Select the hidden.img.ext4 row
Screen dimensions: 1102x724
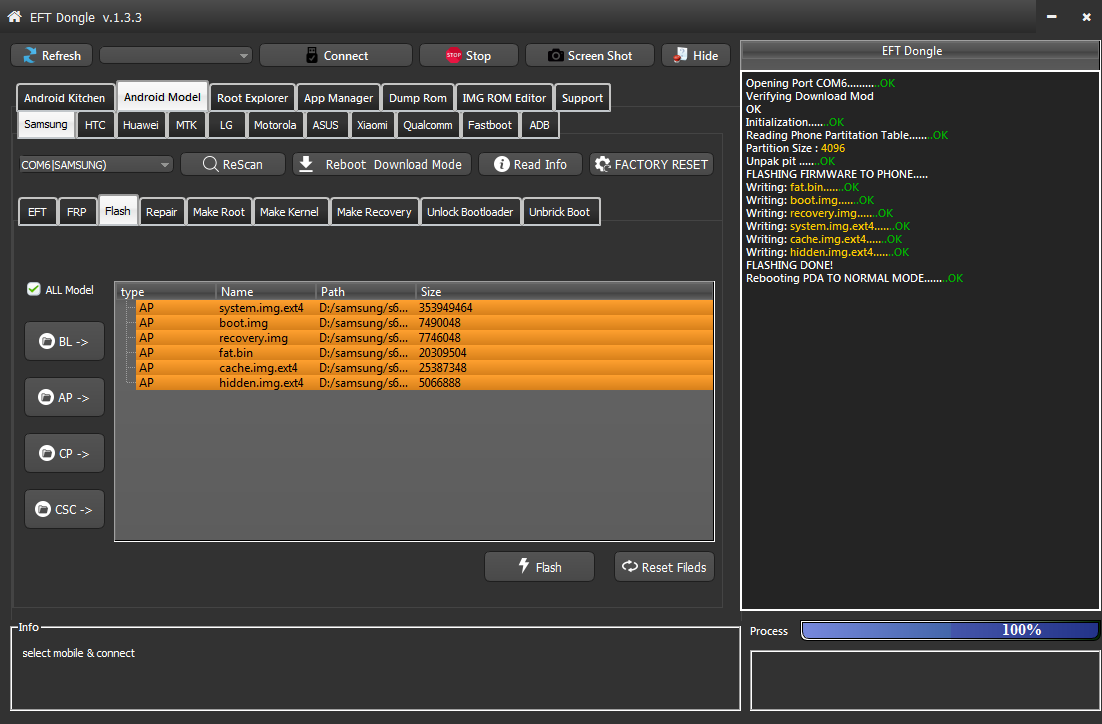424,382
